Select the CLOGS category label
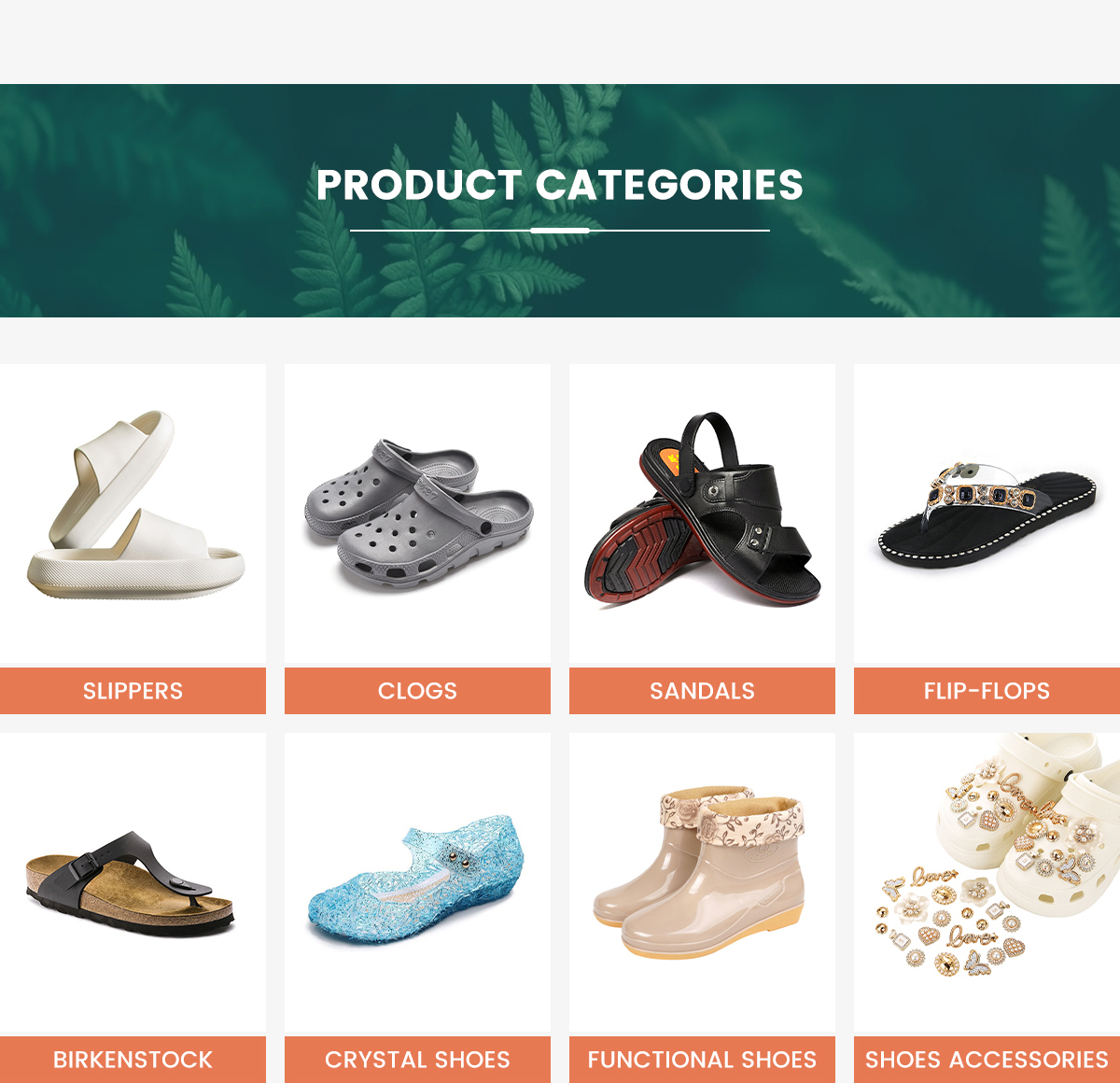 coord(417,691)
